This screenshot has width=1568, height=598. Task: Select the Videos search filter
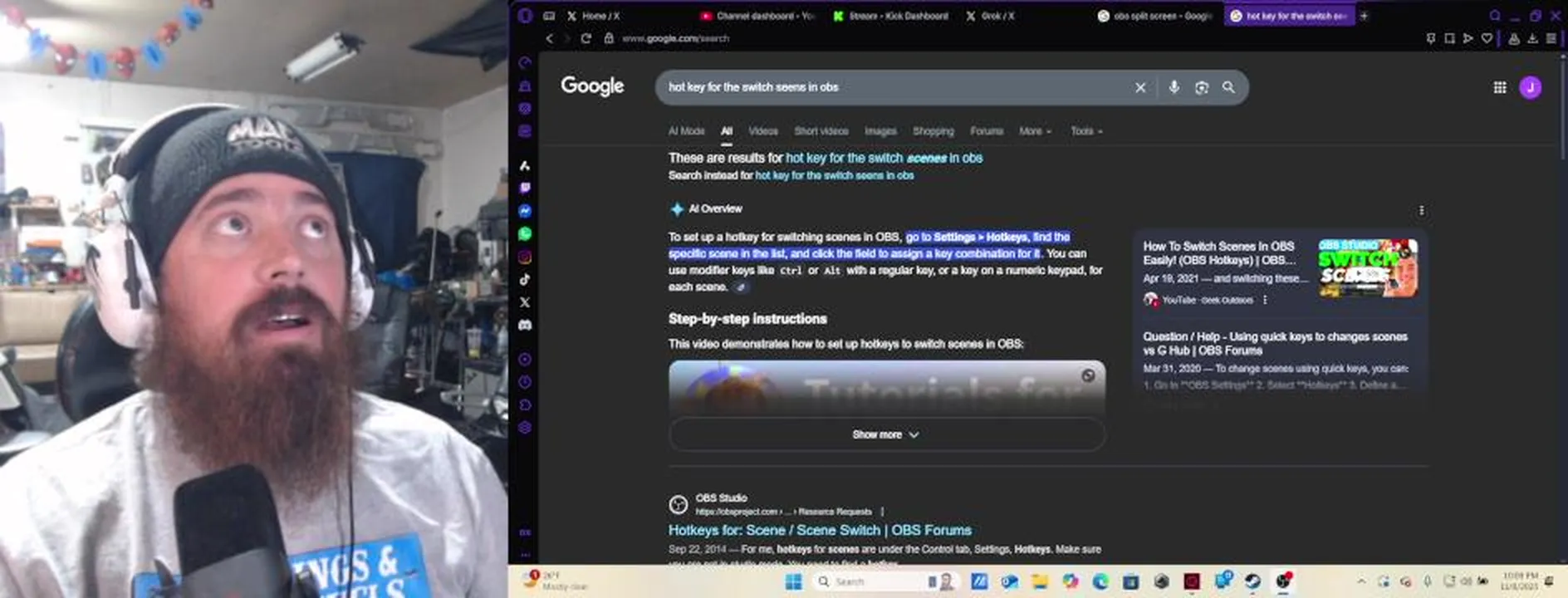pyautogui.click(x=762, y=131)
